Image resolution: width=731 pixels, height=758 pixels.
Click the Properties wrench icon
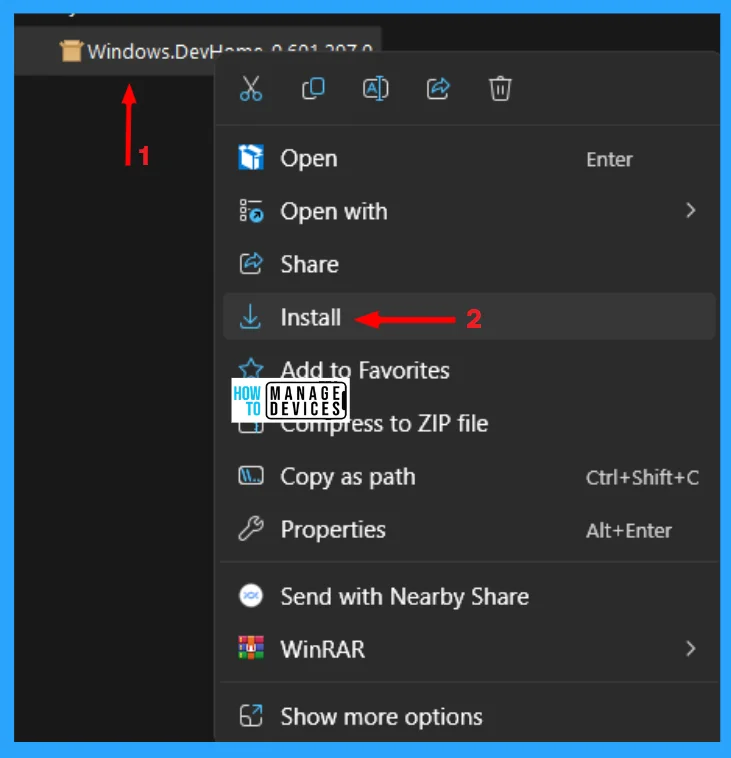pyautogui.click(x=251, y=528)
